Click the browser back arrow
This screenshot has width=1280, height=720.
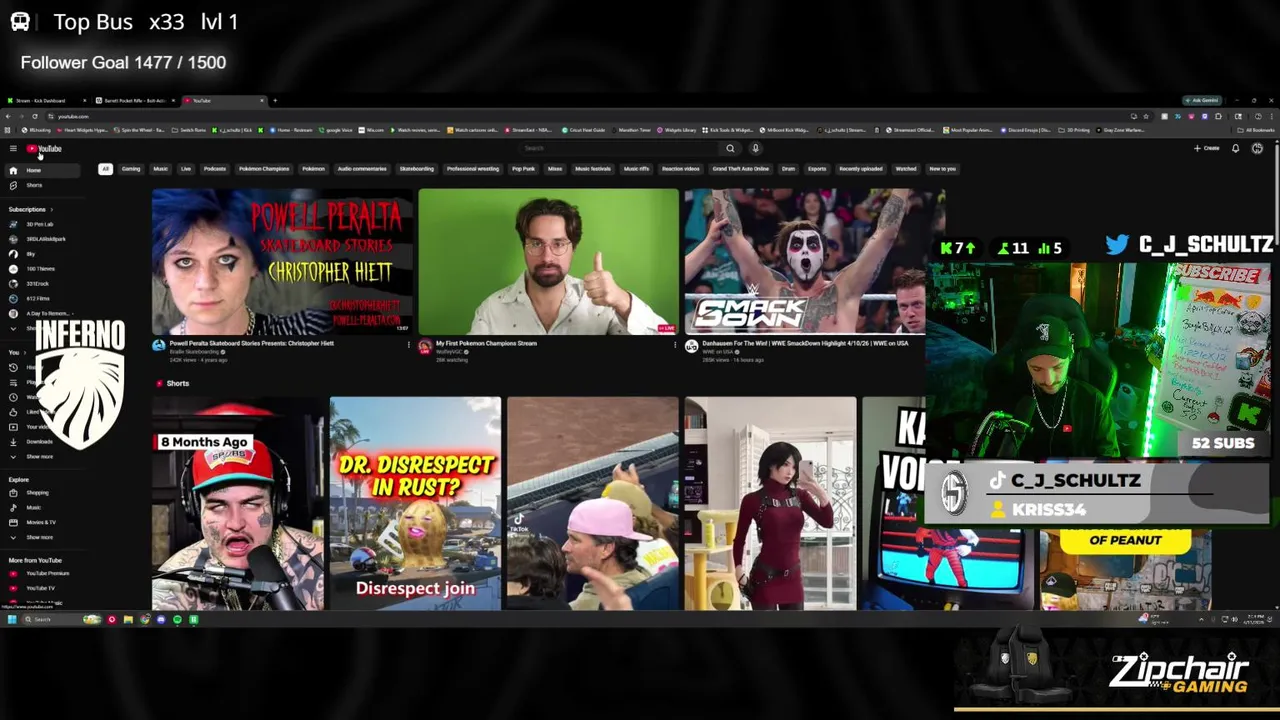[8, 116]
